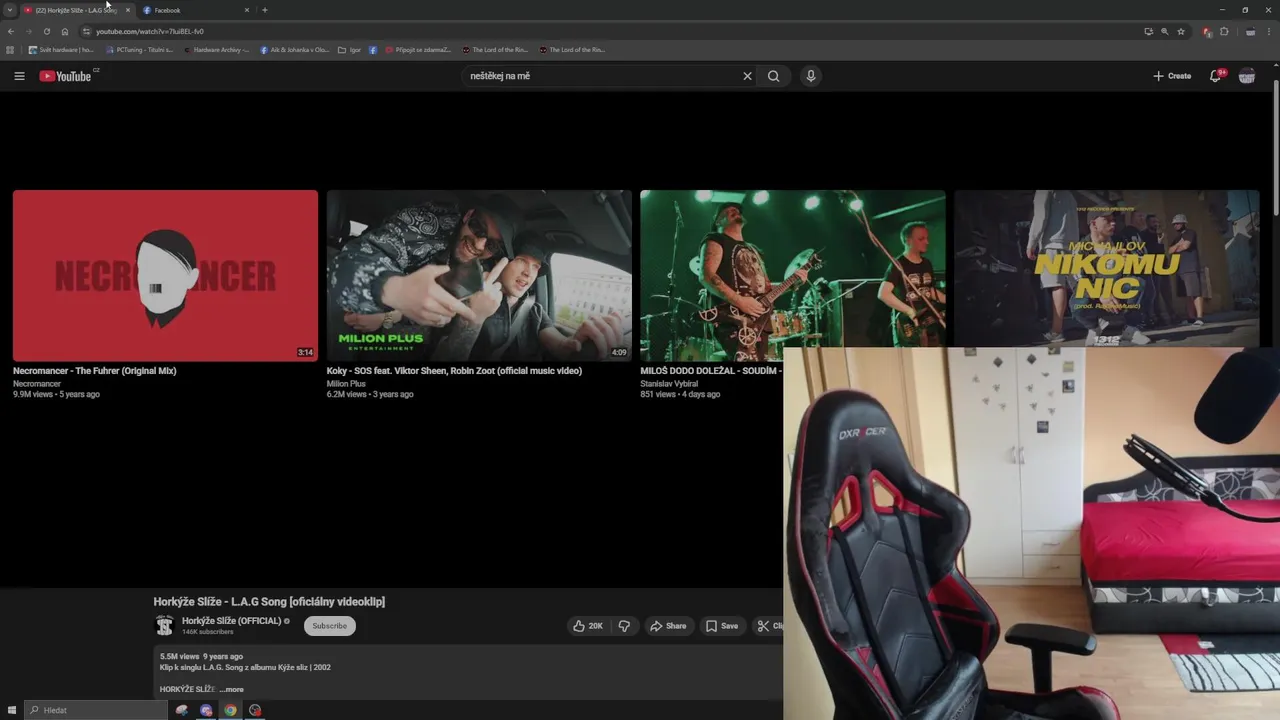The height and width of the screenshot is (720, 1280).
Task: Click the address bar URL
Action: (150, 31)
